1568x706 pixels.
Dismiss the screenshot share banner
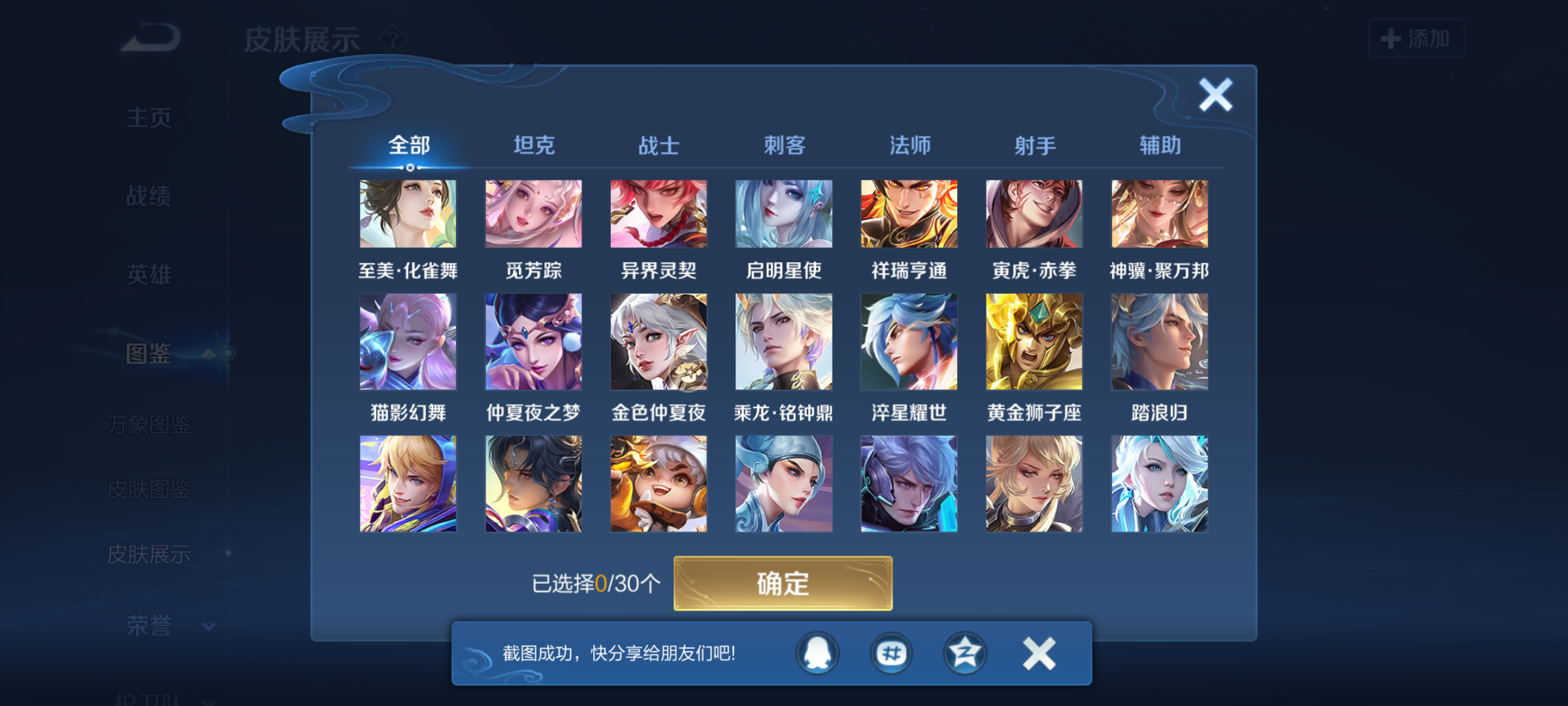click(x=1039, y=653)
